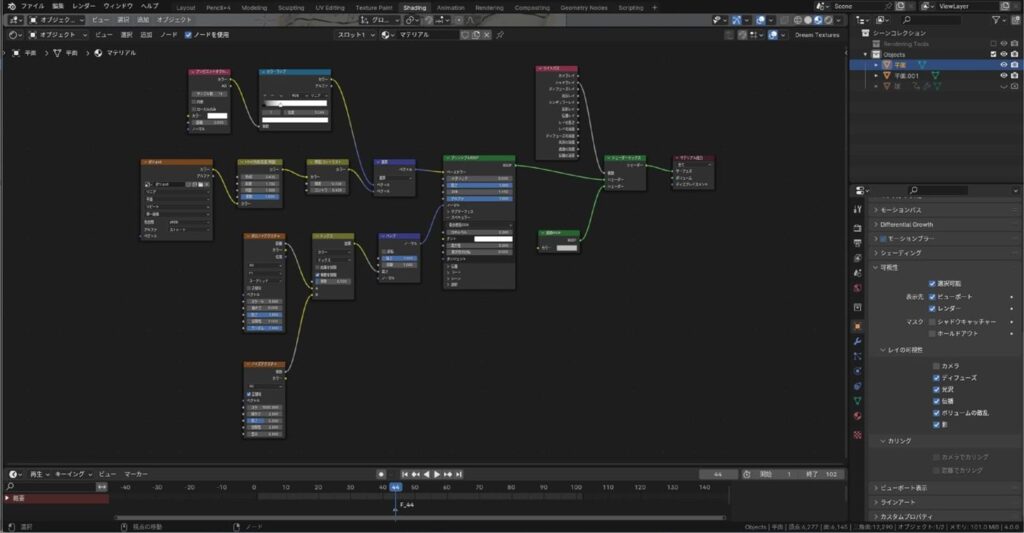Open the Physics properties tab icon

(857, 371)
